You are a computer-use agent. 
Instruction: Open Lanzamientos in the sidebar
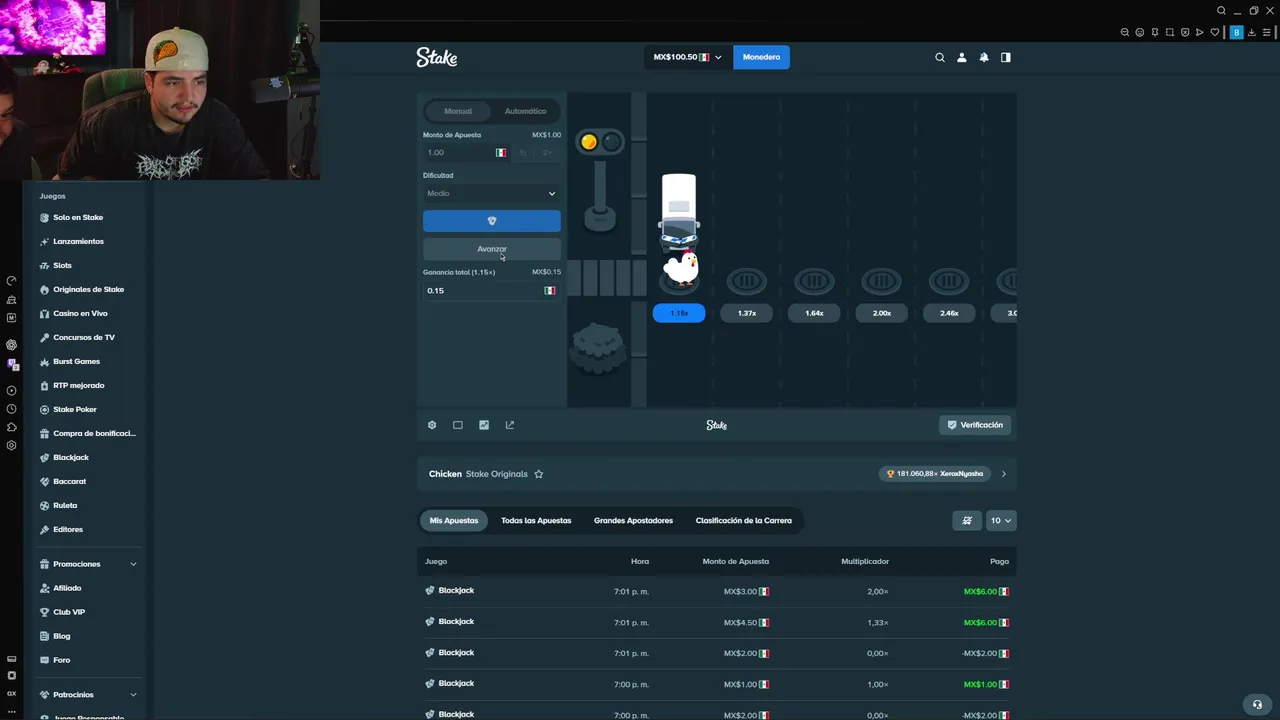click(x=78, y=241)
